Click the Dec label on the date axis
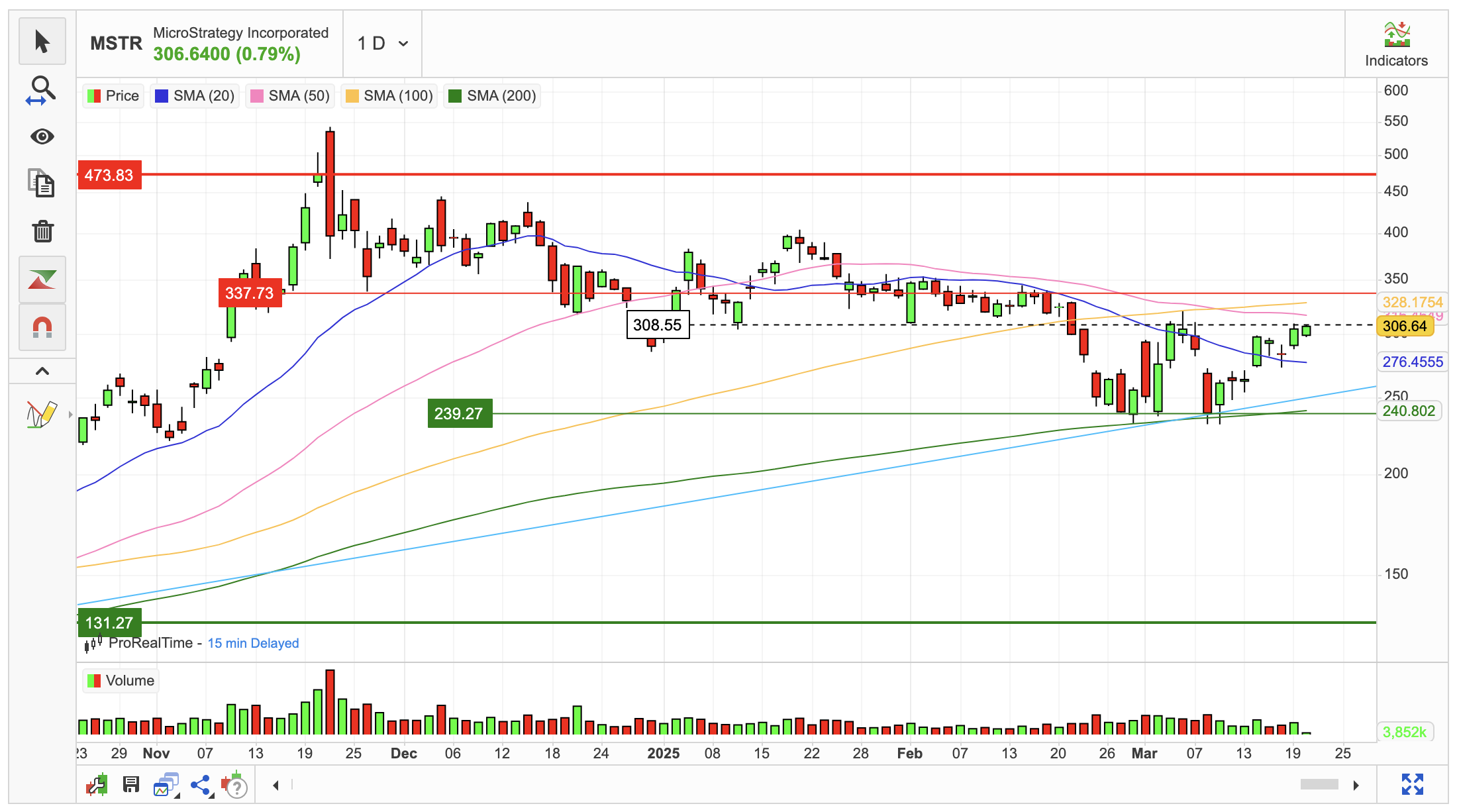This screenshot has width=1457, height=812. 404,753
